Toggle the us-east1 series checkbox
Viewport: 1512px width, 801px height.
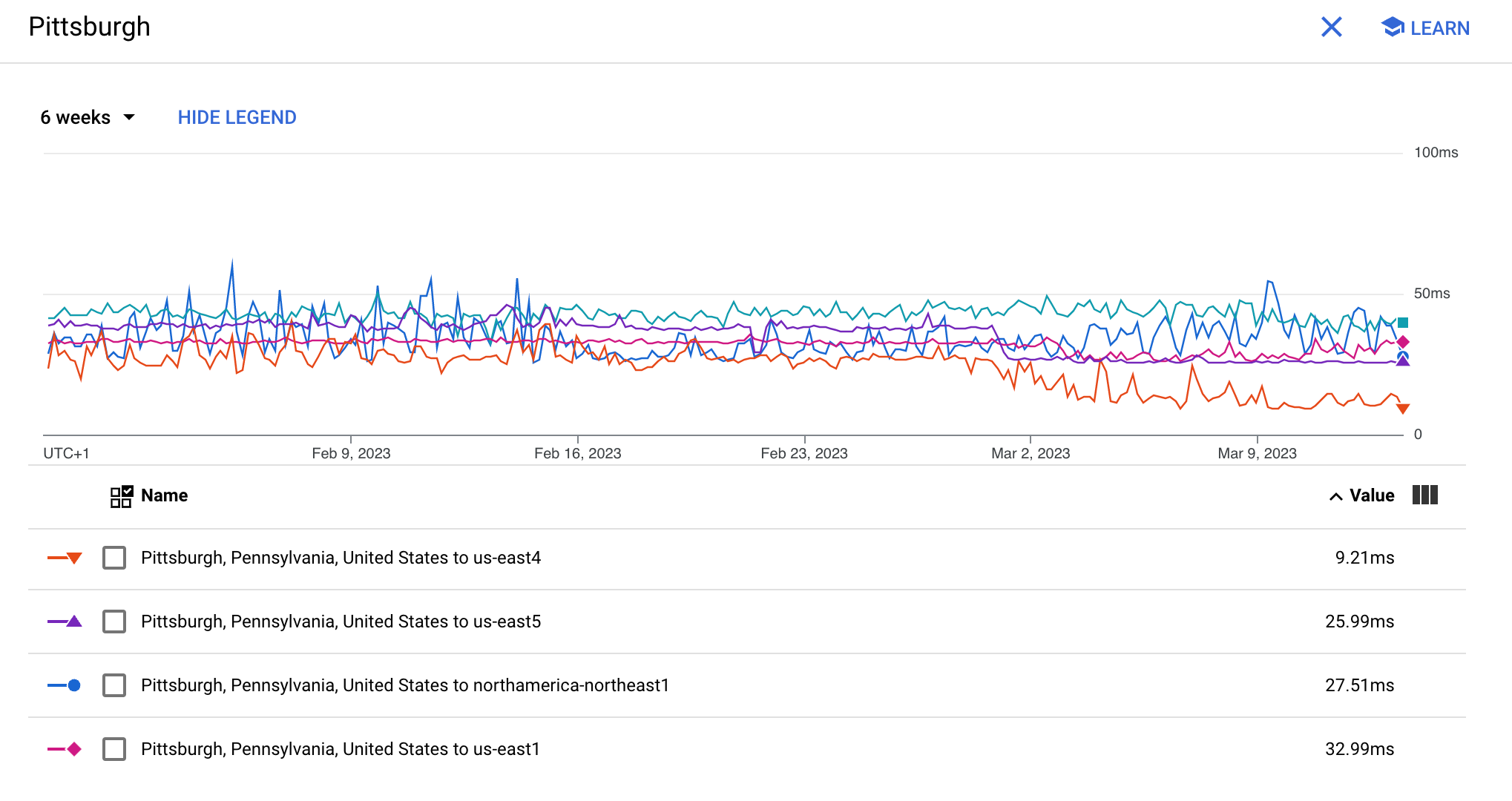click(114, 749)
